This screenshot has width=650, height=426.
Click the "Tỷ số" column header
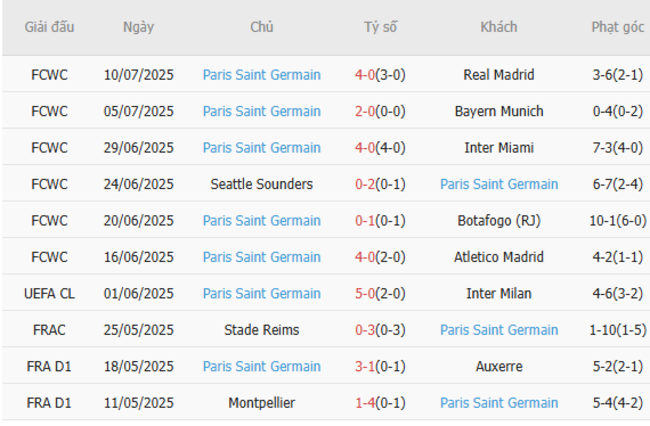(380, 27)
